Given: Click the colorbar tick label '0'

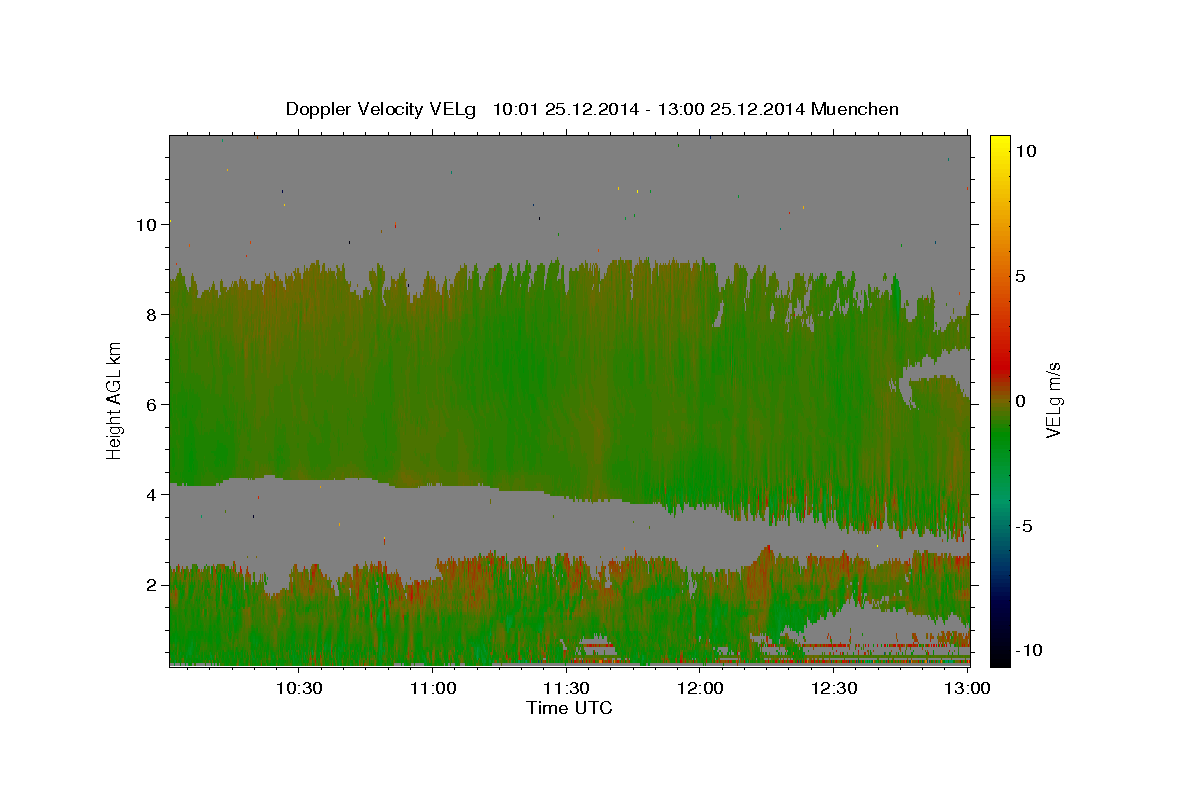Looking at the screenshot, I should tap(1021, 401).
